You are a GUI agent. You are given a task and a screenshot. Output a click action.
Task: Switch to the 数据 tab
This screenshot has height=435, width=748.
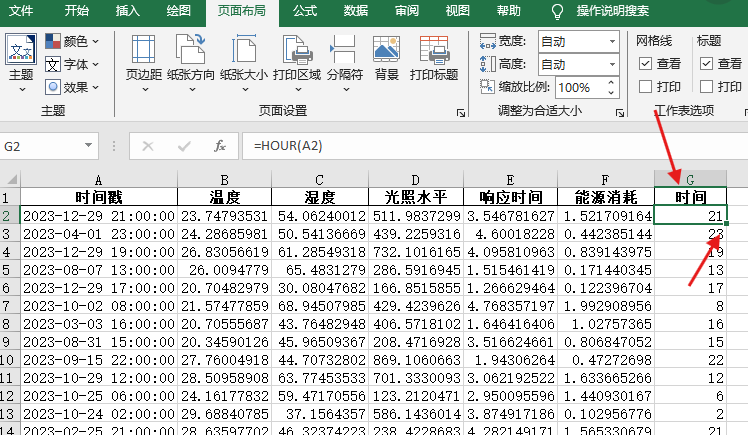[356, 11]
